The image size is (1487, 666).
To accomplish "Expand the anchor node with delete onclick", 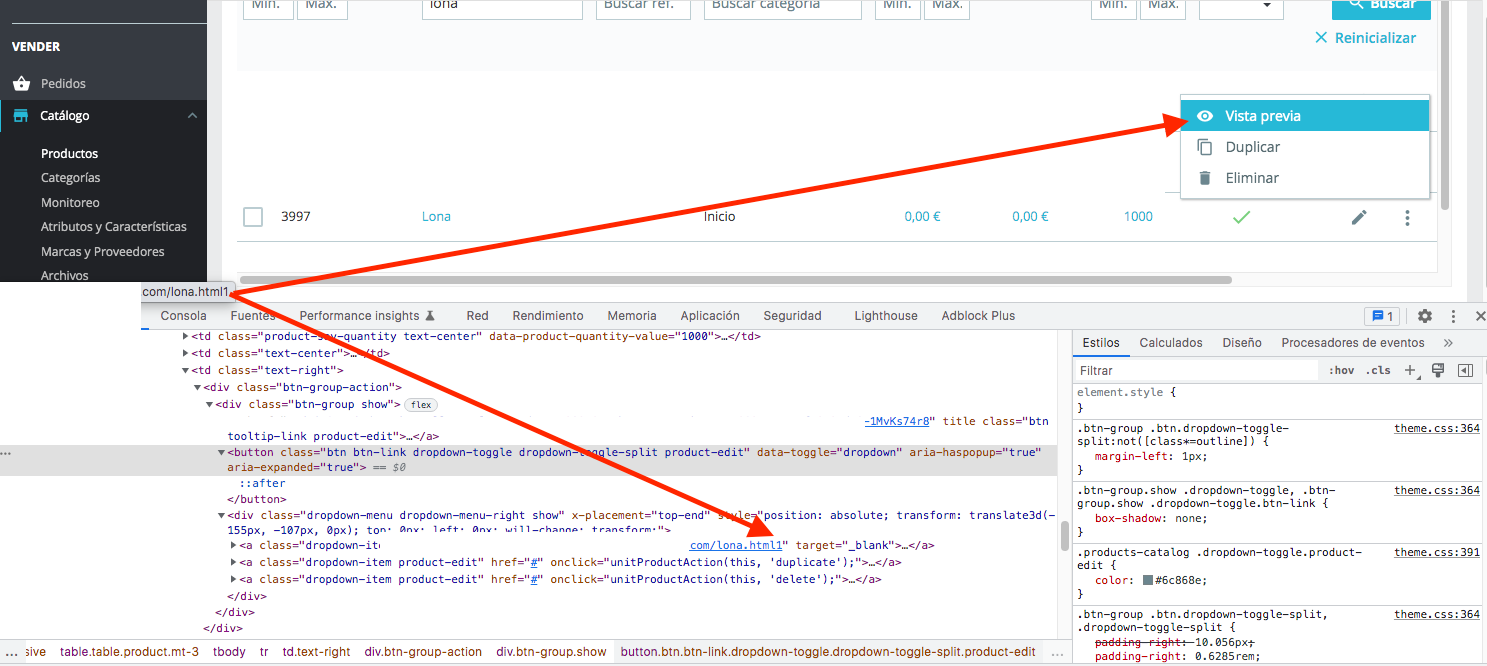I will point(233,579).
